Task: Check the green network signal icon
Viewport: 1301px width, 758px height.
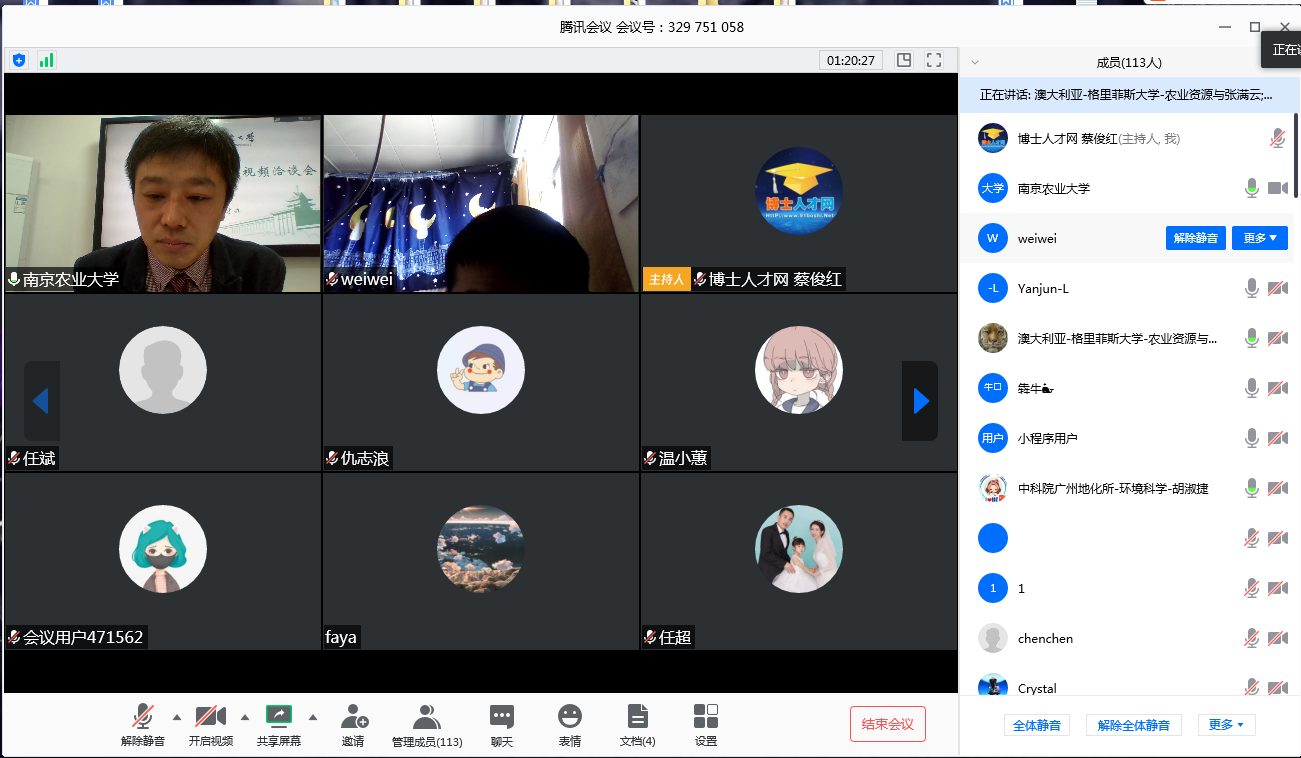Action: pyautogui.click(x=46, y=60)
